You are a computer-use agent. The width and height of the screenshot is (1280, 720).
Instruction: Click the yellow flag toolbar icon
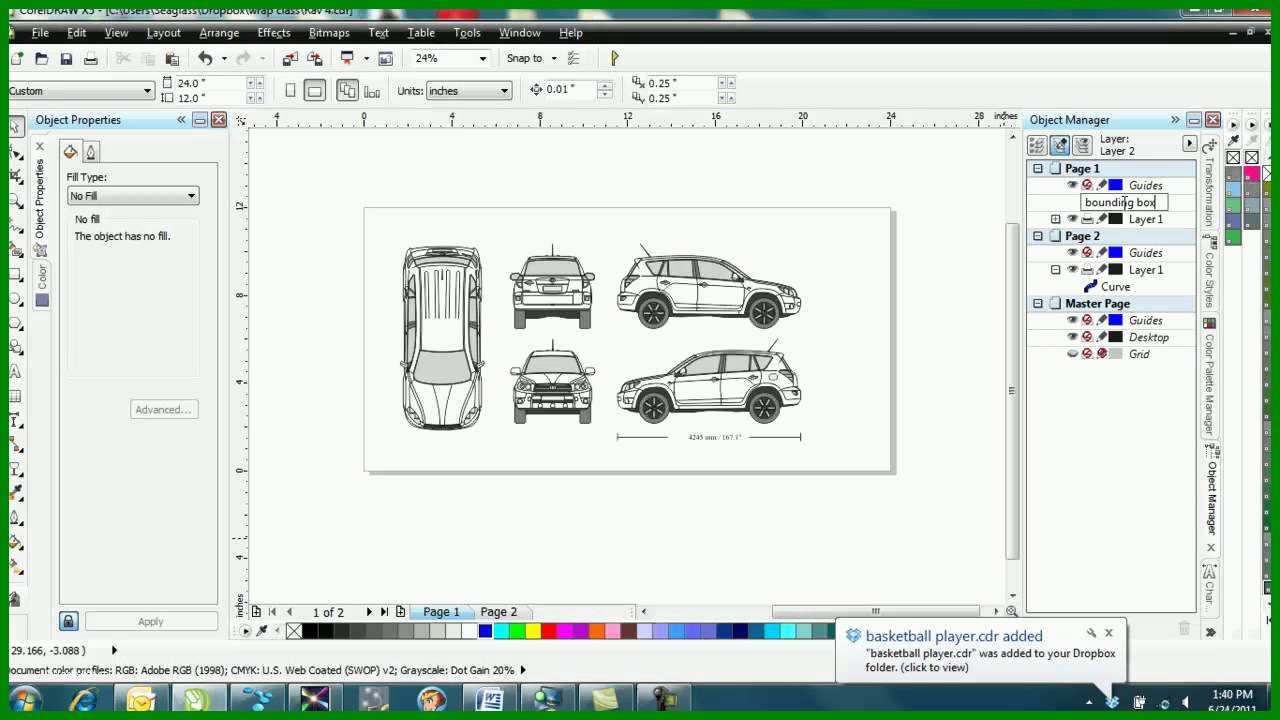point(614,59)
